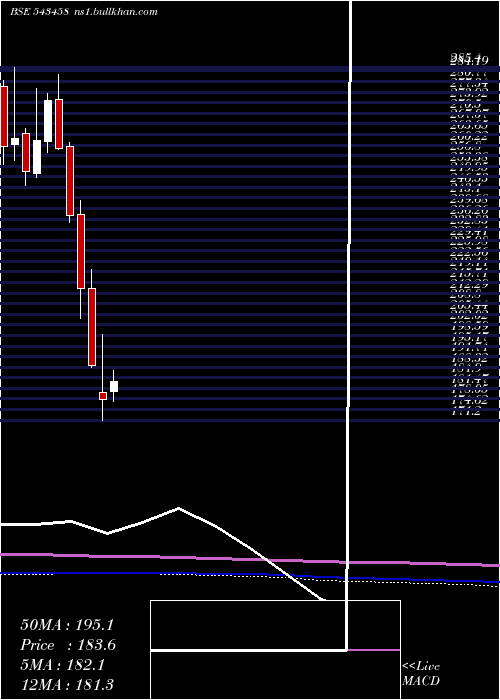Click the ns1.bullkhan.com watermark text

(x=116, y=12)
